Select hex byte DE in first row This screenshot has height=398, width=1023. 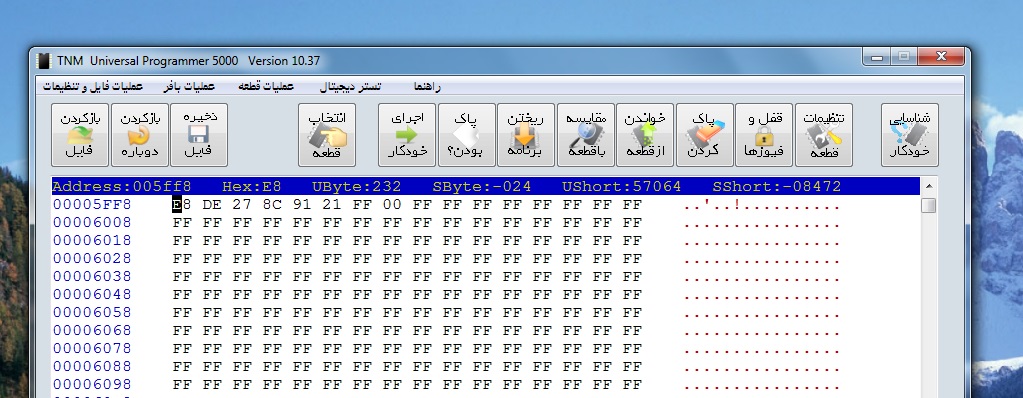tap(211, 205)
